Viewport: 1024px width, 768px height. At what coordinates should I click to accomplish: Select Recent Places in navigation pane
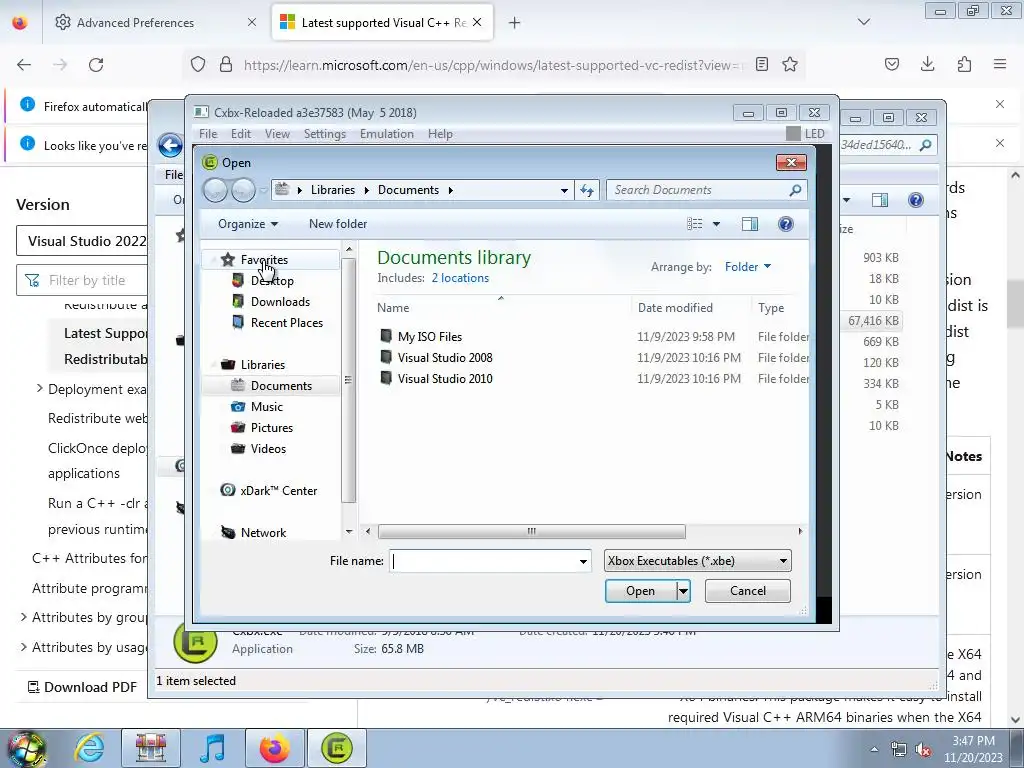pyautogui.click(x=287, y=323)
